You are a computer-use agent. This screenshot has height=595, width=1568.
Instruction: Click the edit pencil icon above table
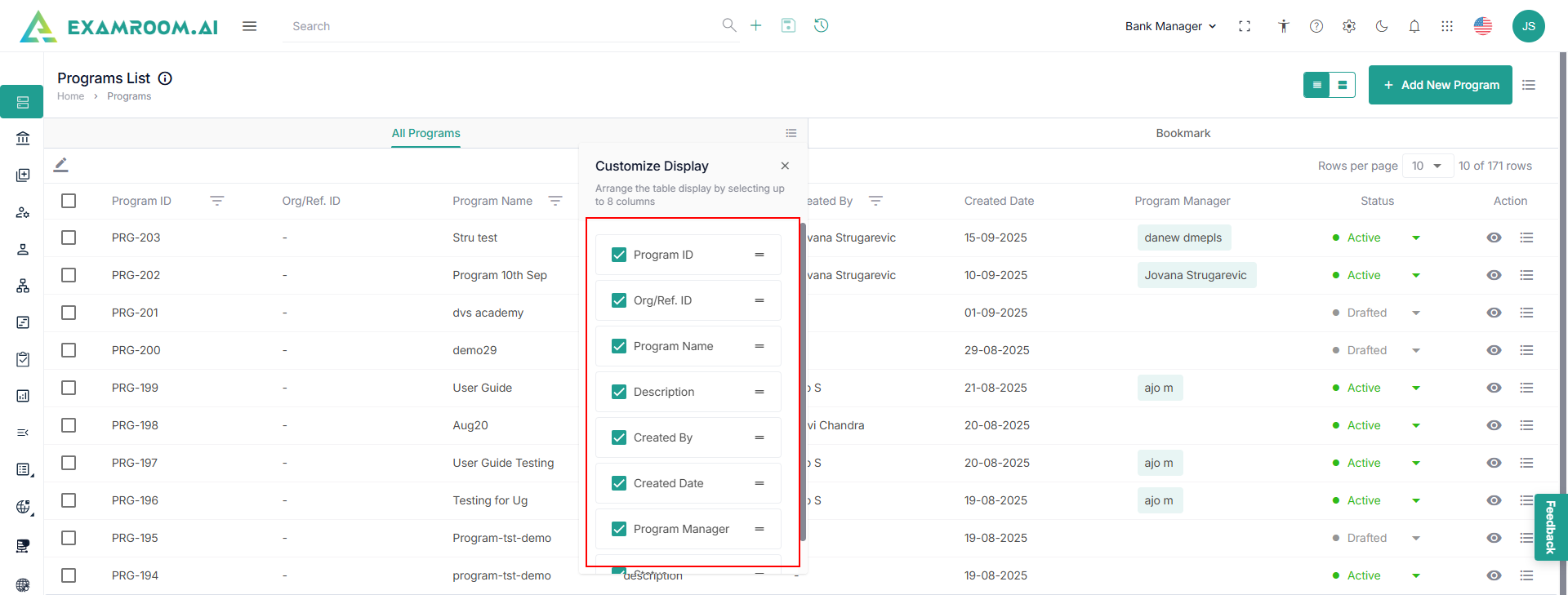(61, 165)
